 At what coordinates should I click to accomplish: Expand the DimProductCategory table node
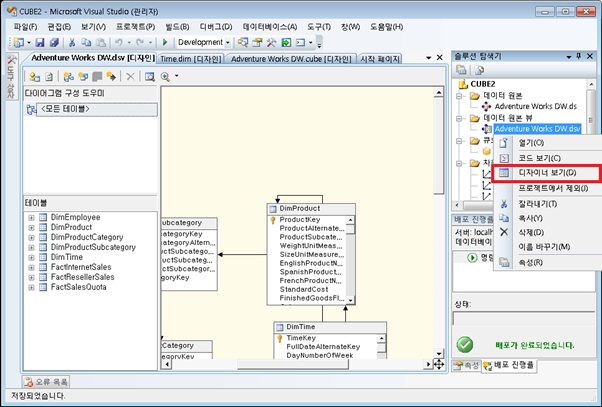click(x=31, y=238)
